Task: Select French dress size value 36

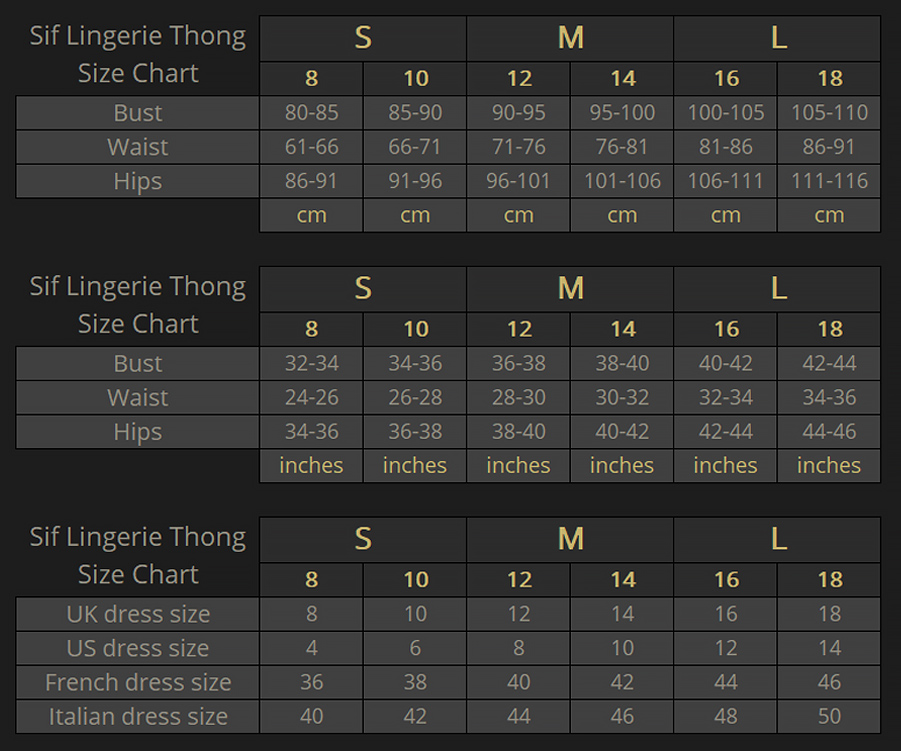Action: [x=311, y=682]
